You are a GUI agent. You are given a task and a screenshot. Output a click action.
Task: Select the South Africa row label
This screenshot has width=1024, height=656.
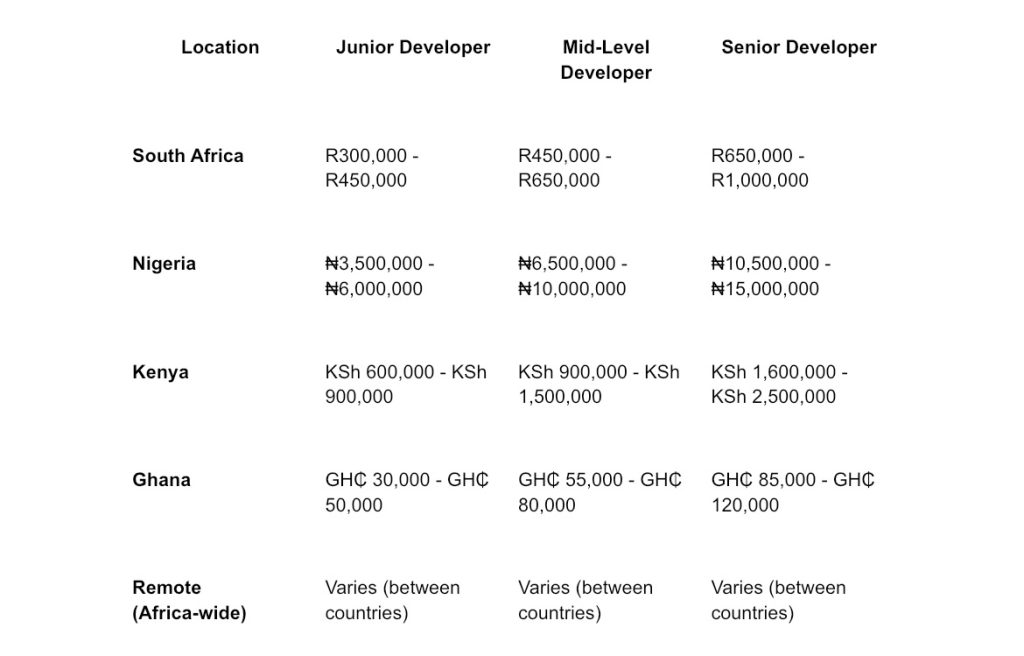[188, 156]
